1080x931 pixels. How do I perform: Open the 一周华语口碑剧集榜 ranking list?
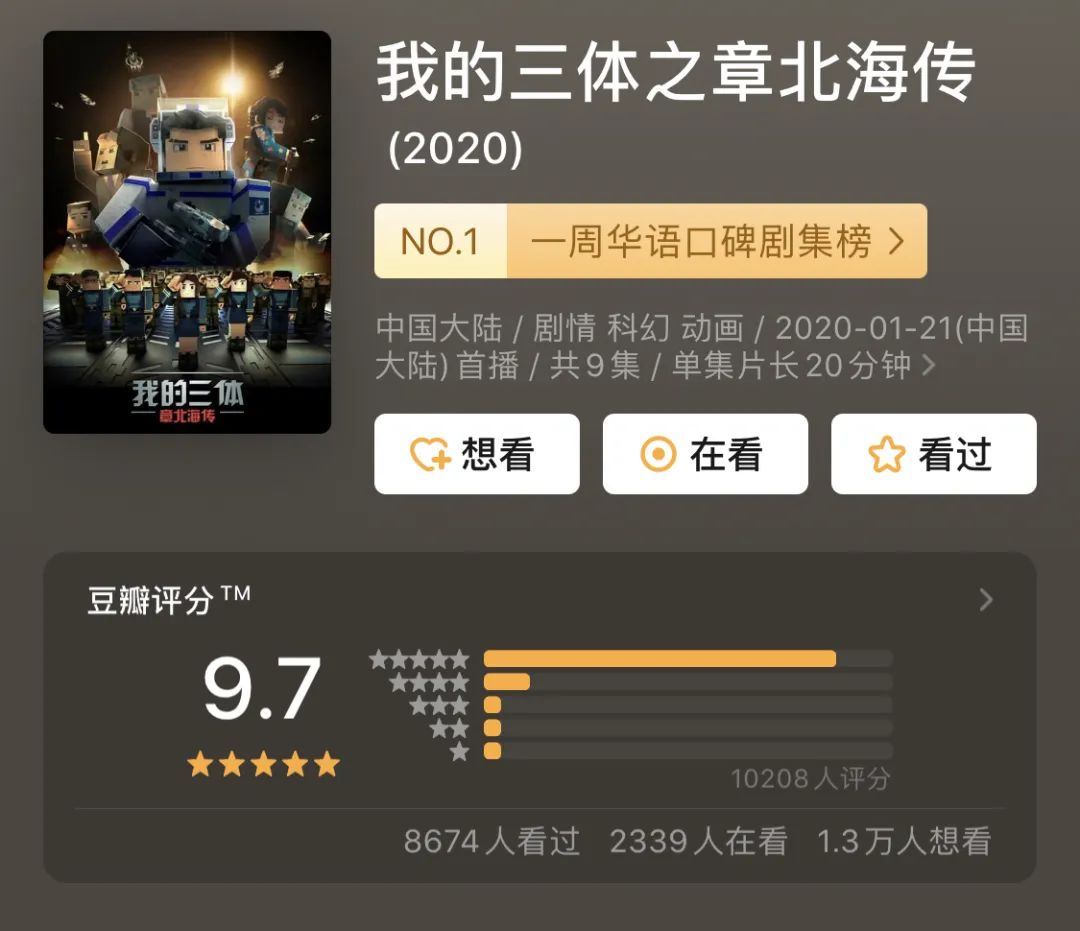pyautogui.click(x=716, y=242)
